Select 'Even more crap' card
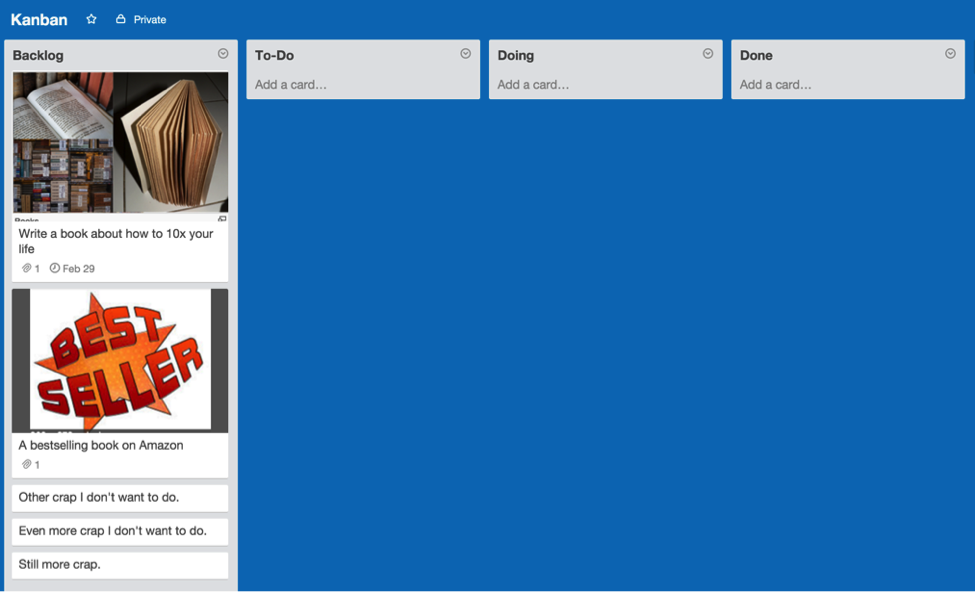 (112, 531)
